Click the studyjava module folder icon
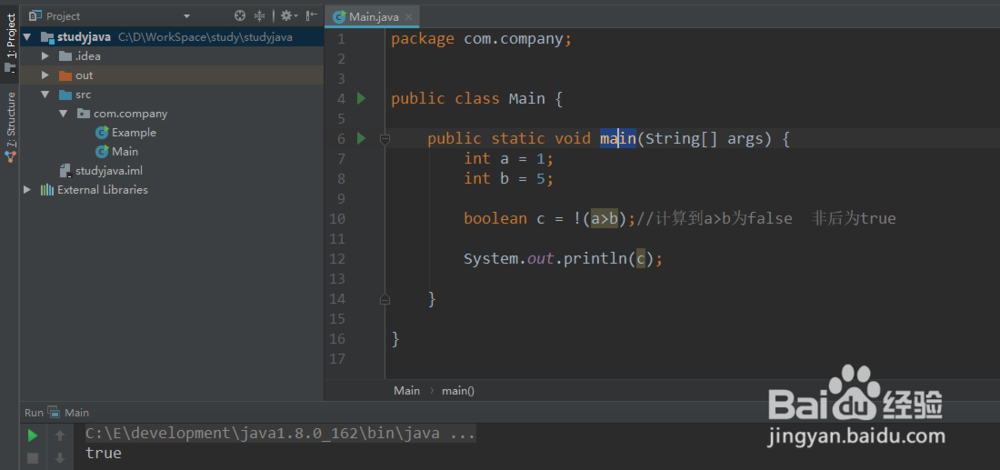 tap(47, 37)
